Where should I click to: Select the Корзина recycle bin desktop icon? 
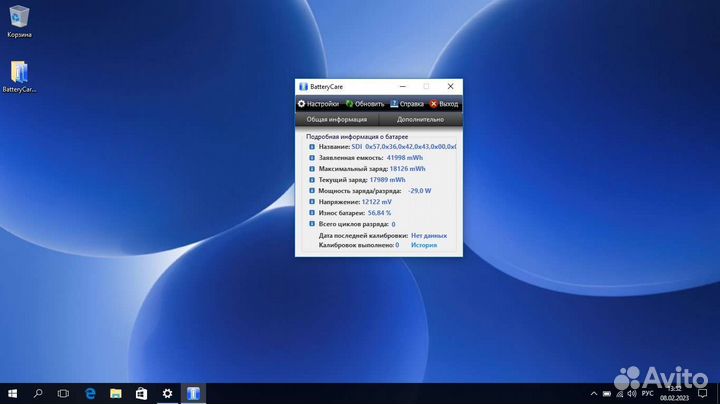(x=18, y=20)
